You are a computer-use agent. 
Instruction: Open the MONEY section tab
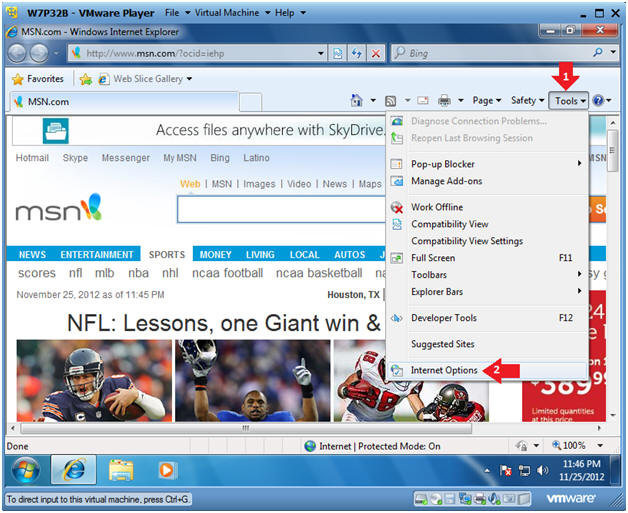(x=215, y=254)
